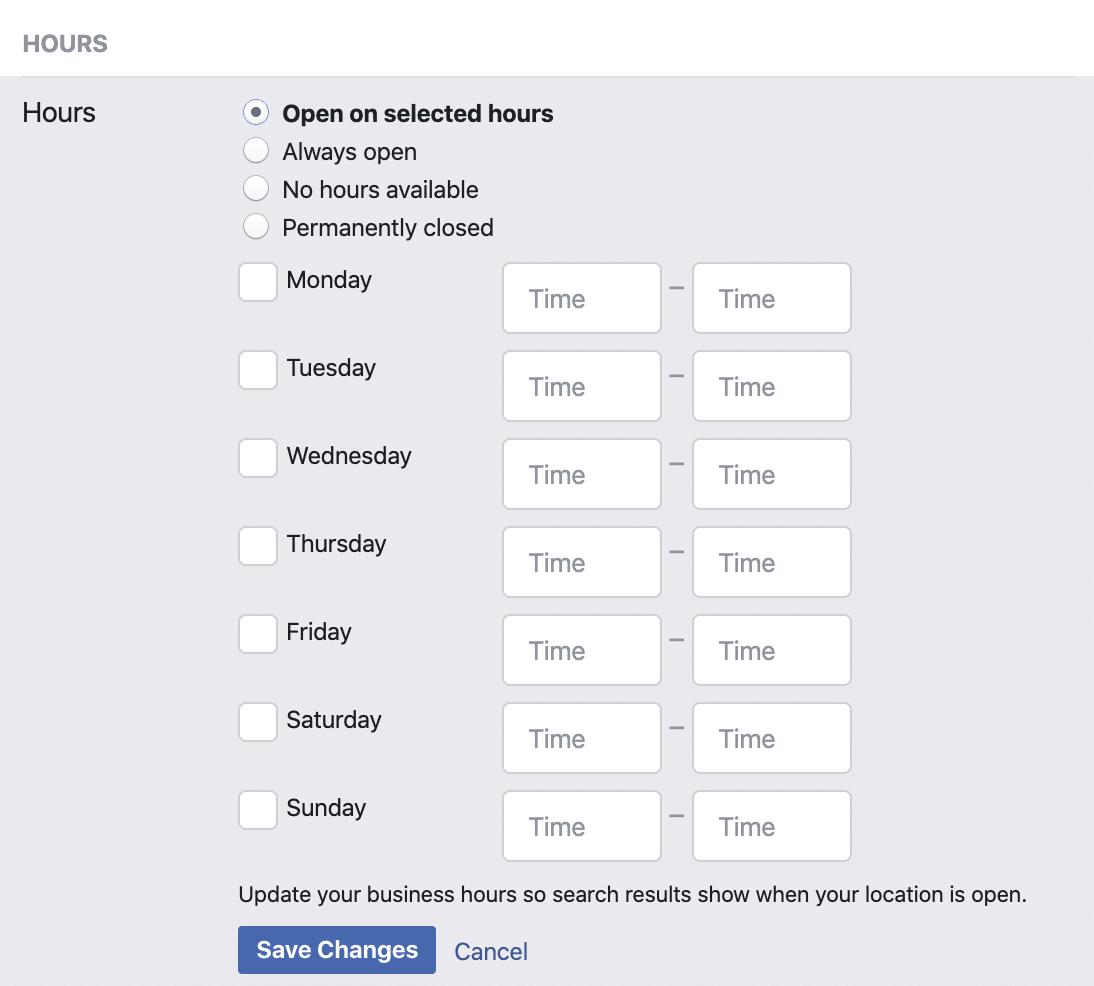This screenshot has width=1094, height=986.
Task: Click Monday's opening time field
Action: [581, 298]
